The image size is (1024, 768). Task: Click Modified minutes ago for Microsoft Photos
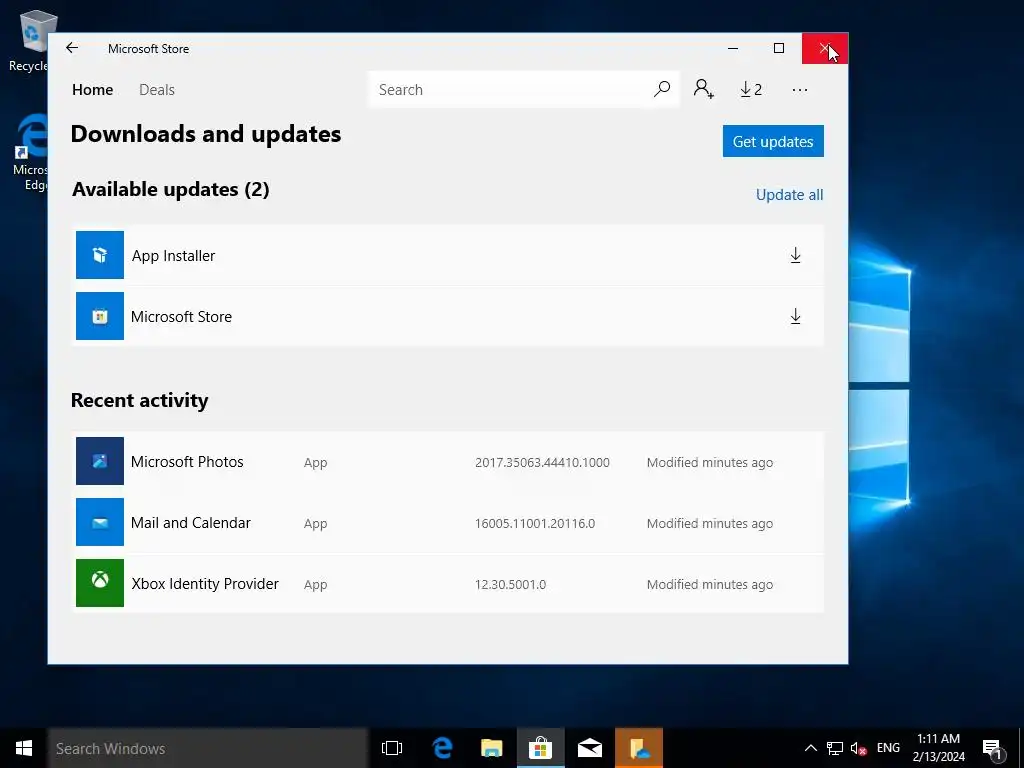pos(710,462)
